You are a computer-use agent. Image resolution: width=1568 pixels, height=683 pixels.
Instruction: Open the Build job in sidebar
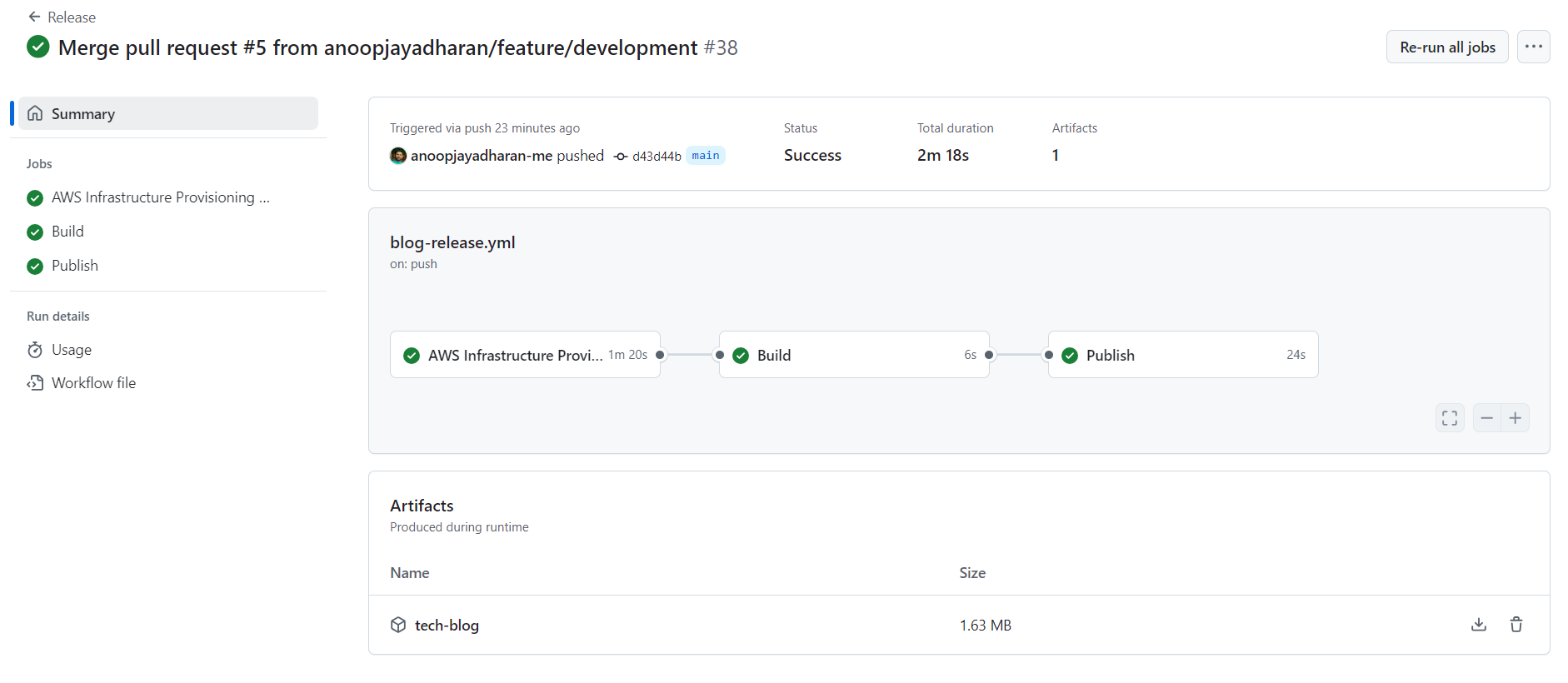(67, 232)
